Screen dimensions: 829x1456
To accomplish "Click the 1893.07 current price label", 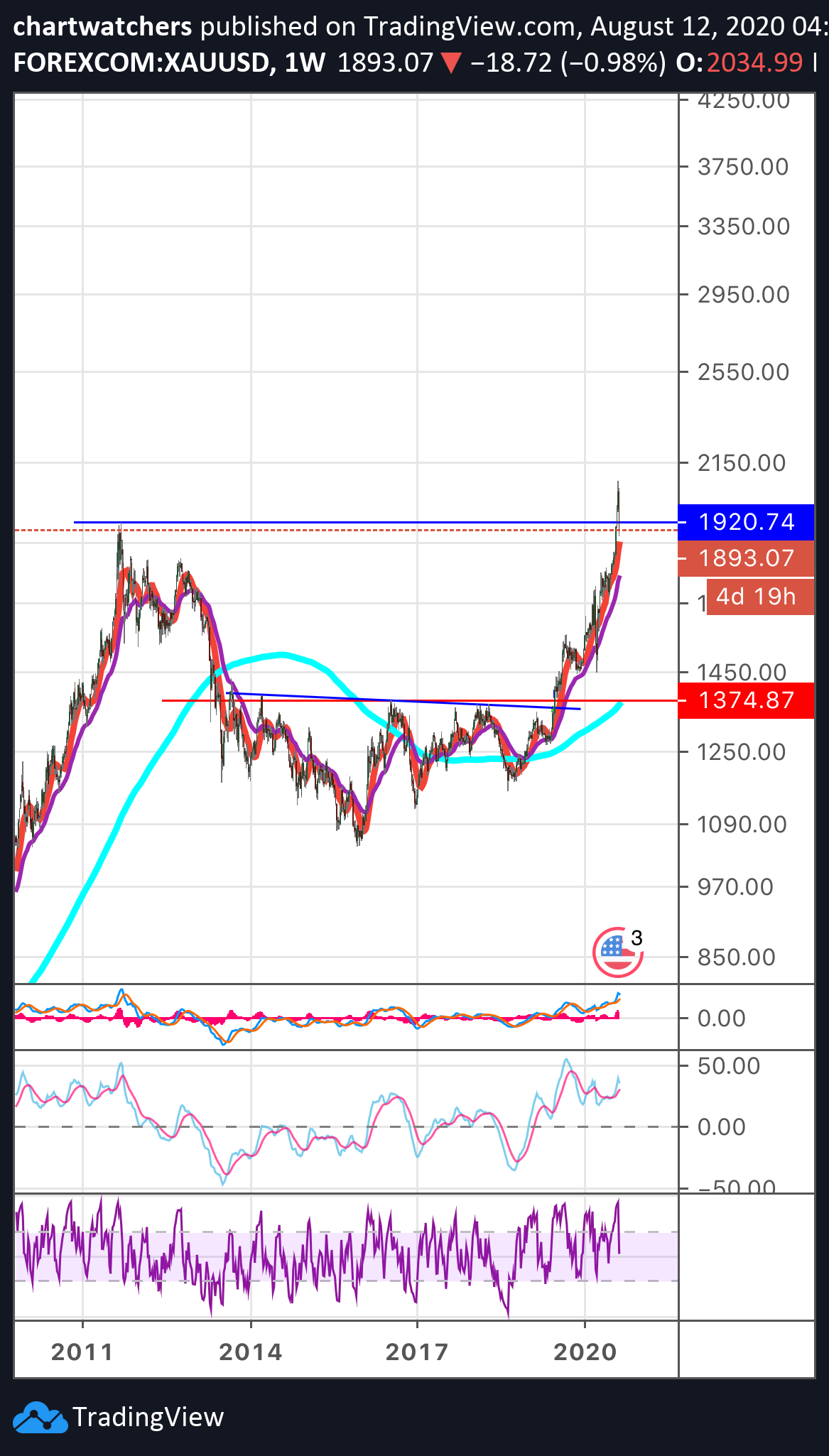I will pyautogui.click(x=746, y=558).
